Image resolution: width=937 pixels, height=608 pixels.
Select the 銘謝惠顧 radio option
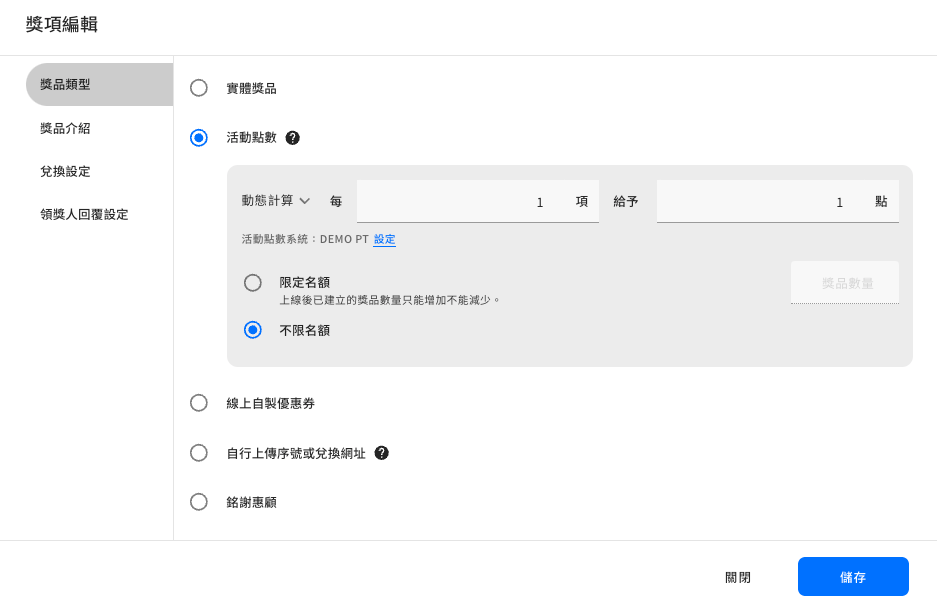pyautogui.click(x=199, y=502)
